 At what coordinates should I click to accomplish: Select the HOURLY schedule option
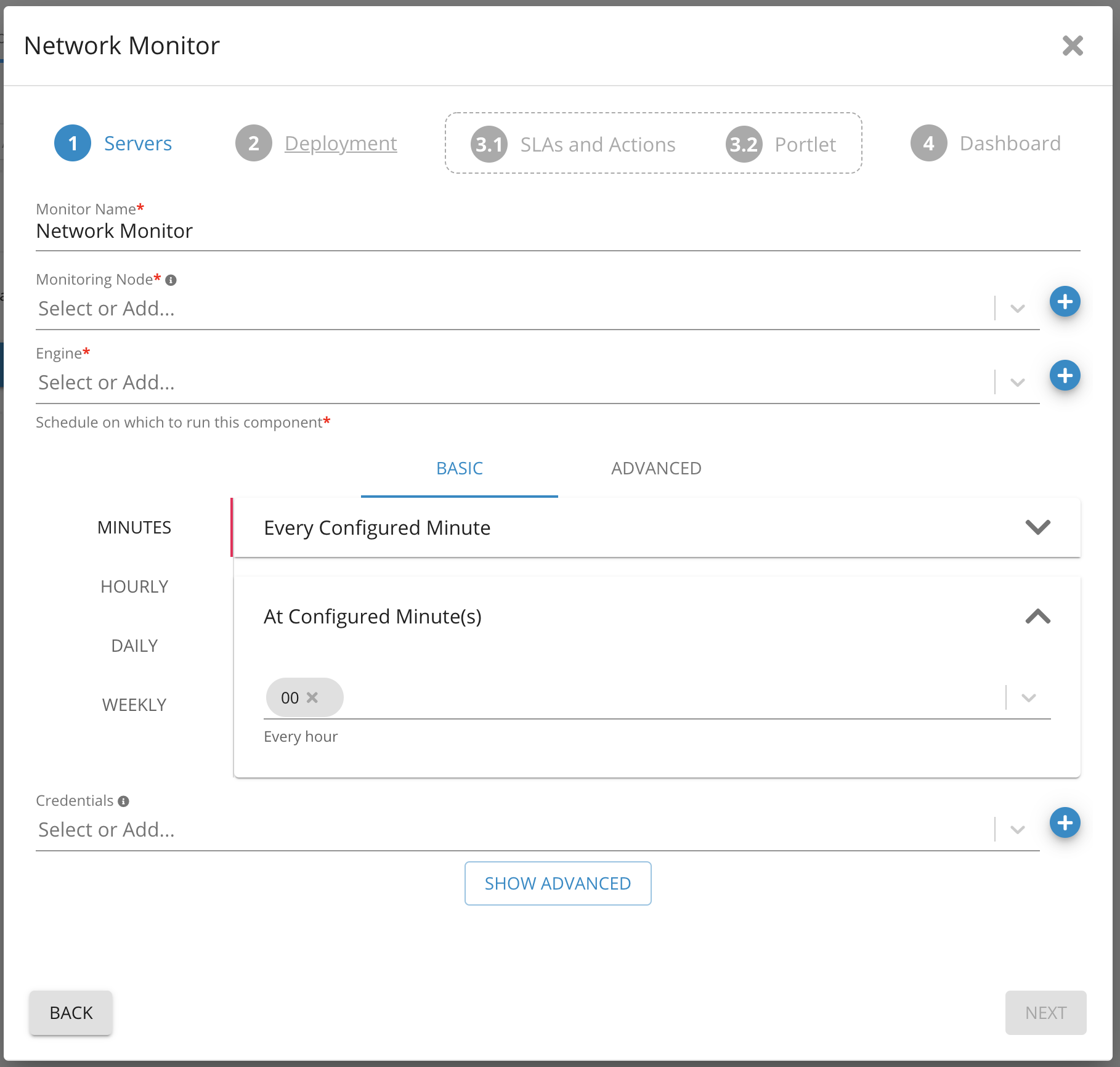(134, 587)
